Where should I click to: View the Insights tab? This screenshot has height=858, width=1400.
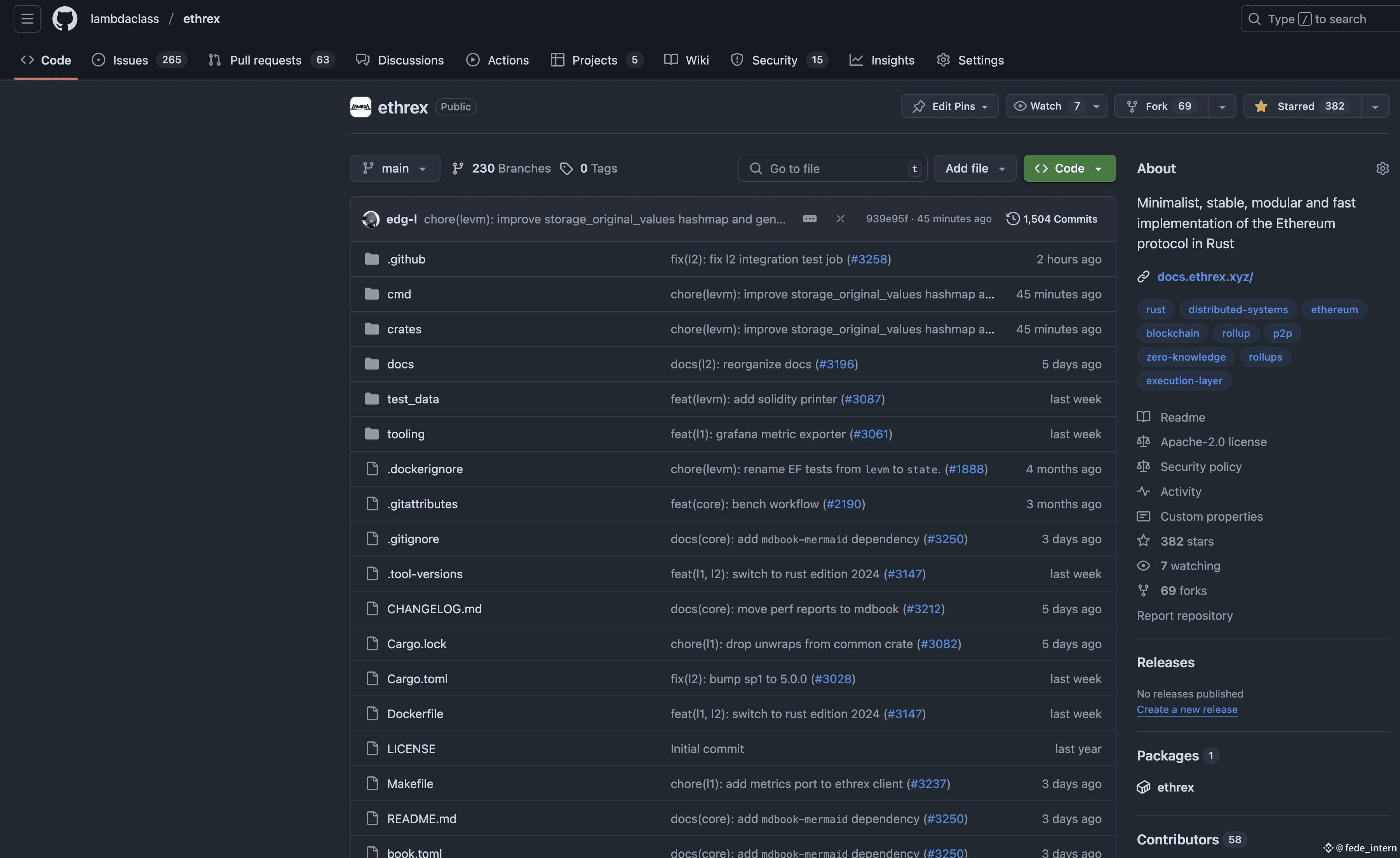tap(882, 60)
